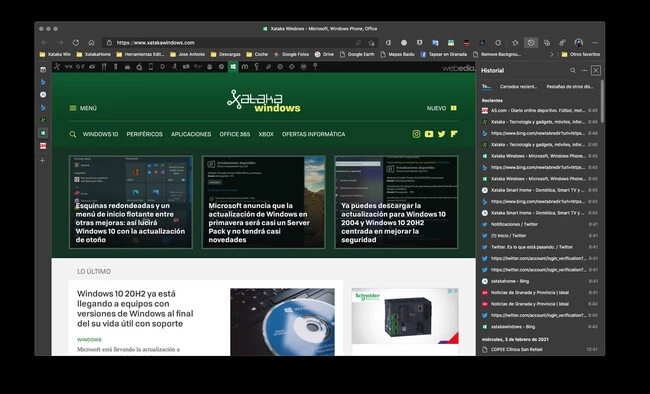
Task: Expand bookmarks bar overflow chevron
Action: coord(551,54)
